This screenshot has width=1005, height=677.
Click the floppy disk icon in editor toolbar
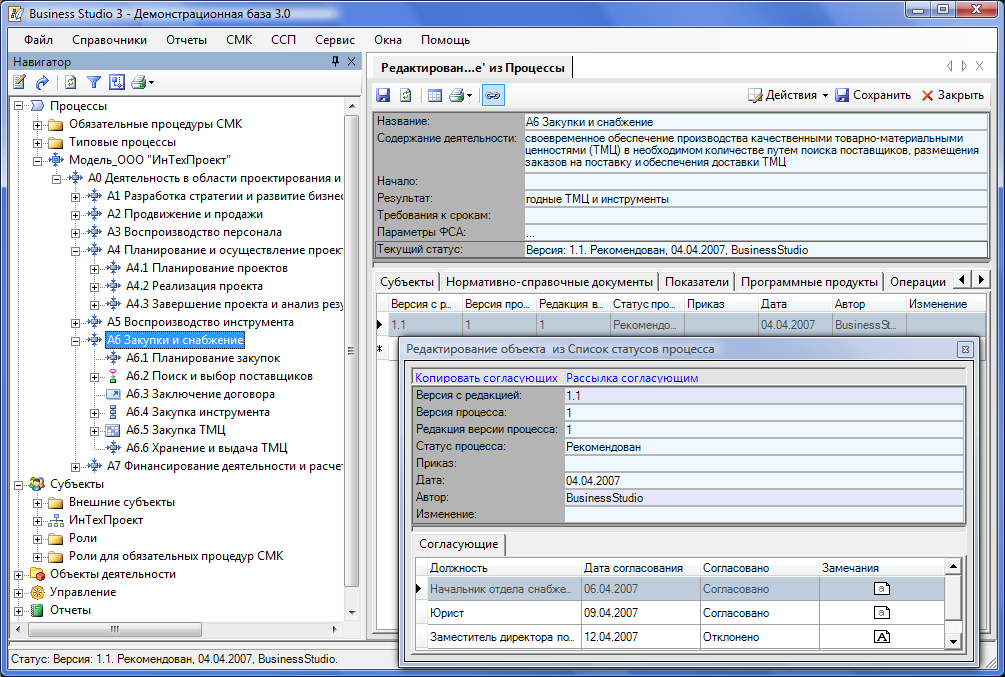click(383, 95)
